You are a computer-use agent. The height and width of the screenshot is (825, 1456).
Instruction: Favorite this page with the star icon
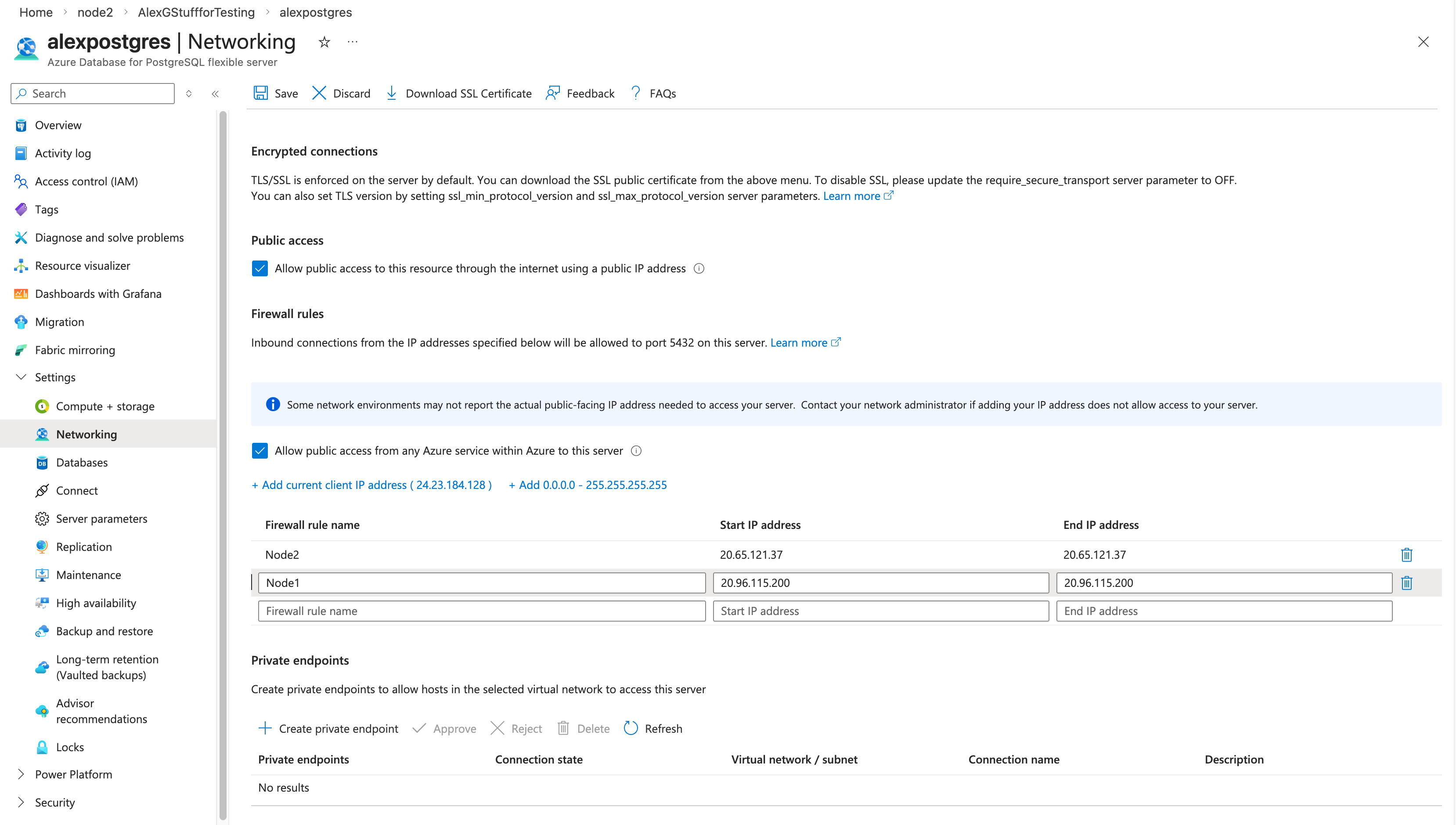pos(324,42)
